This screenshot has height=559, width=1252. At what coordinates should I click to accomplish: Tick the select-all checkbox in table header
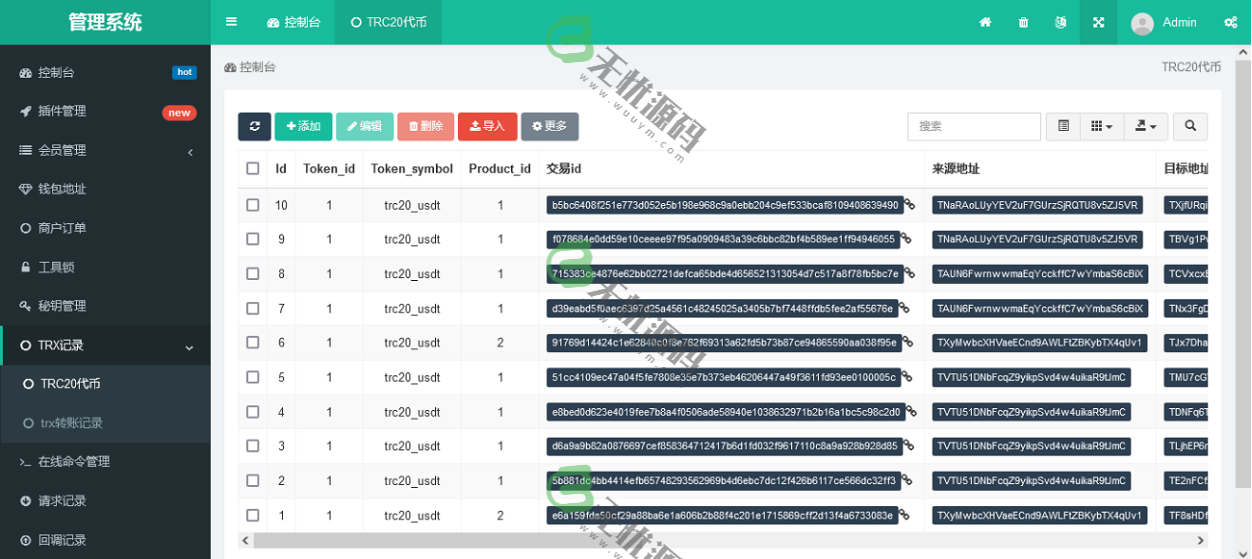pos(253,169)
